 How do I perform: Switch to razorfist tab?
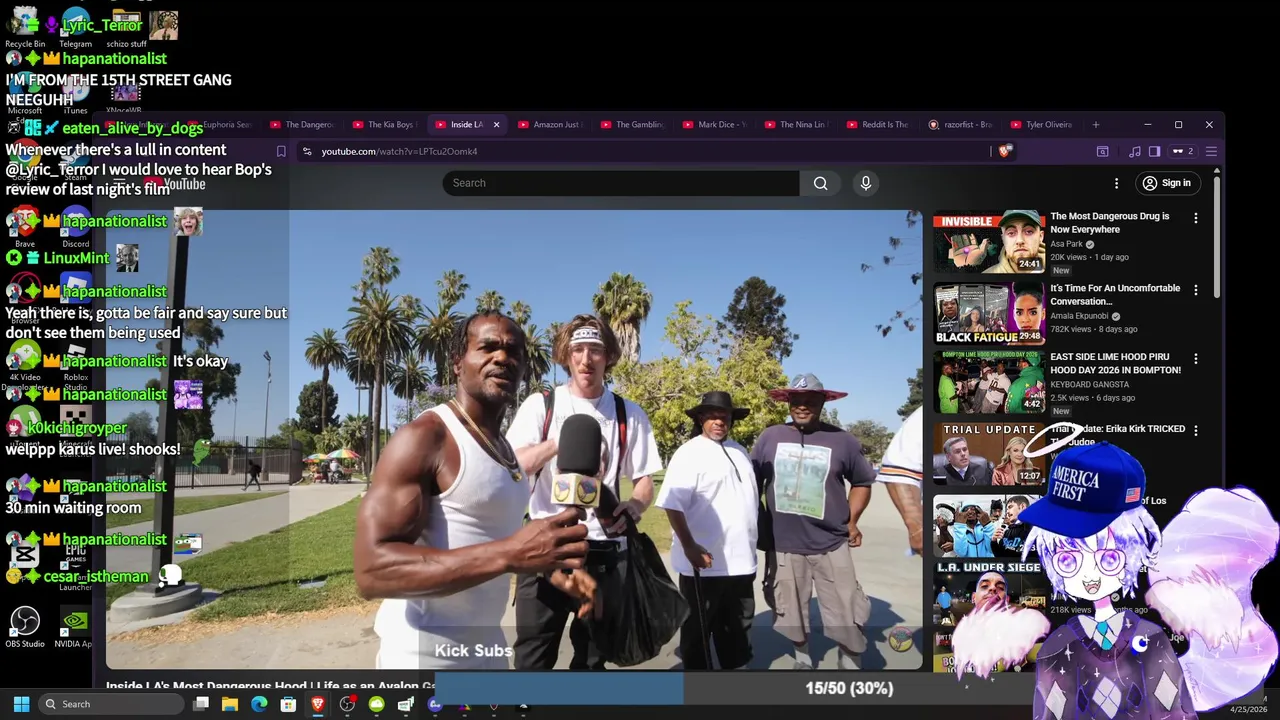point(960,125)
